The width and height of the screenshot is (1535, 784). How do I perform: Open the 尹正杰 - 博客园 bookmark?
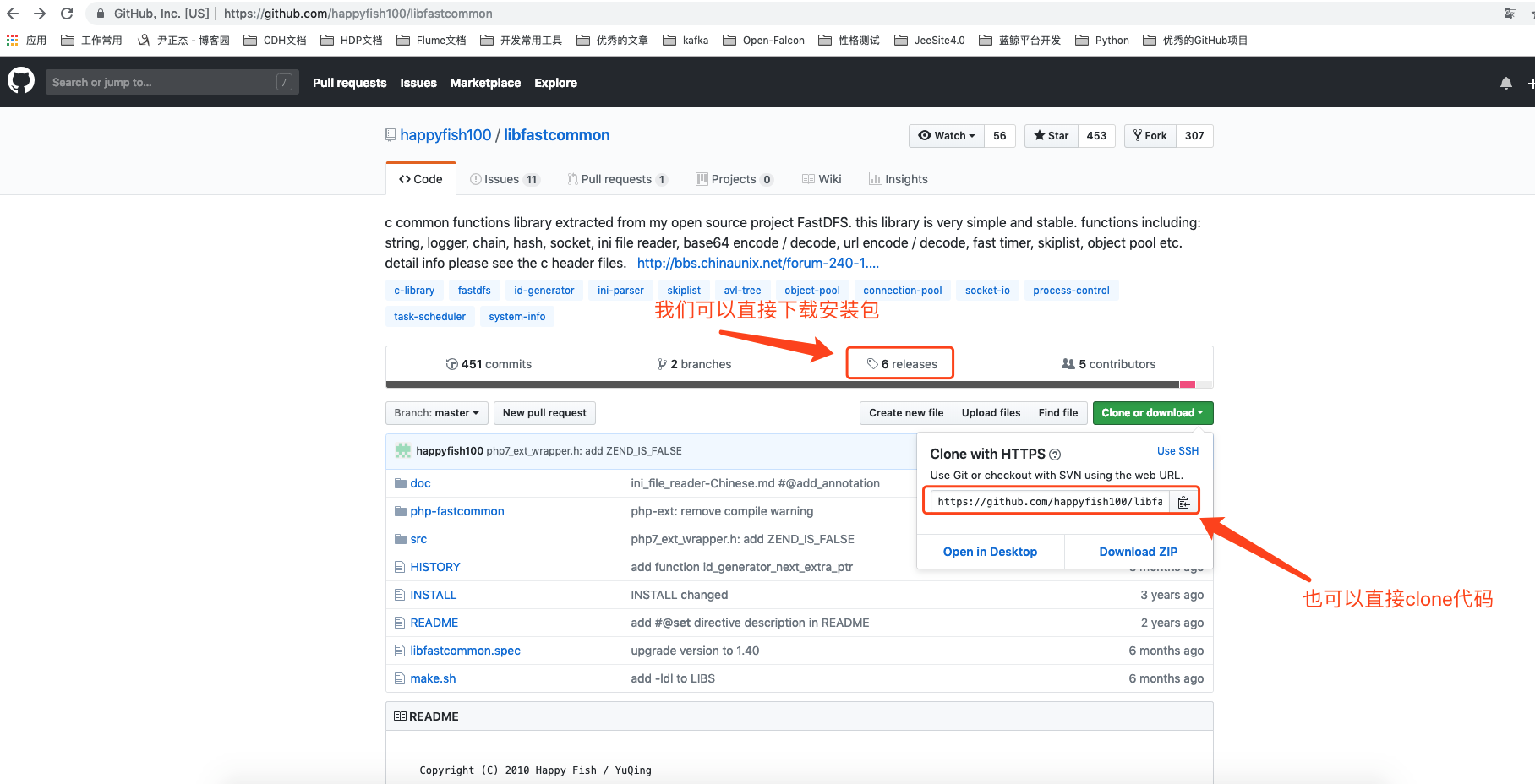[x=183, y=40]
